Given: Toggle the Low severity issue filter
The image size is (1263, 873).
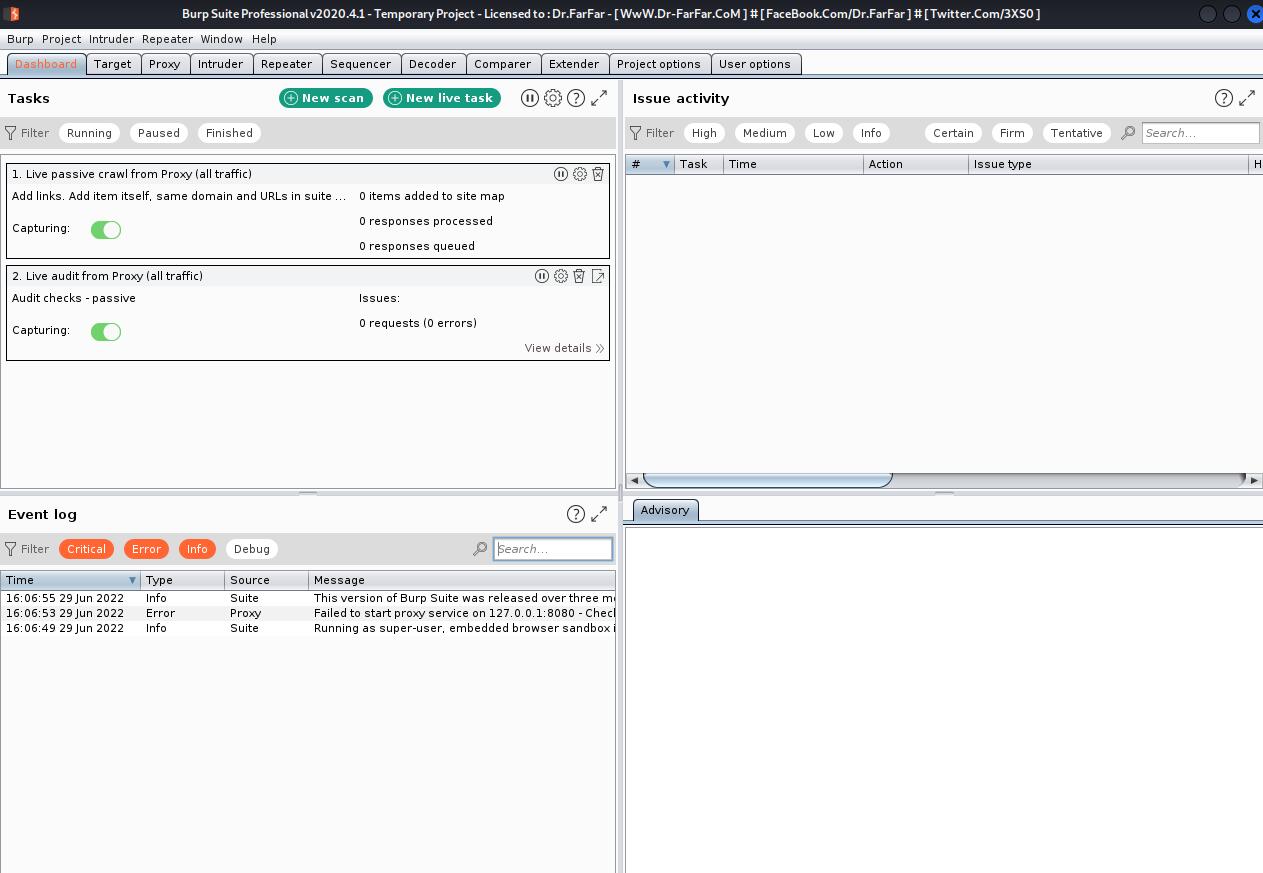Looking at the screenshot, I should tap(824, 133).
